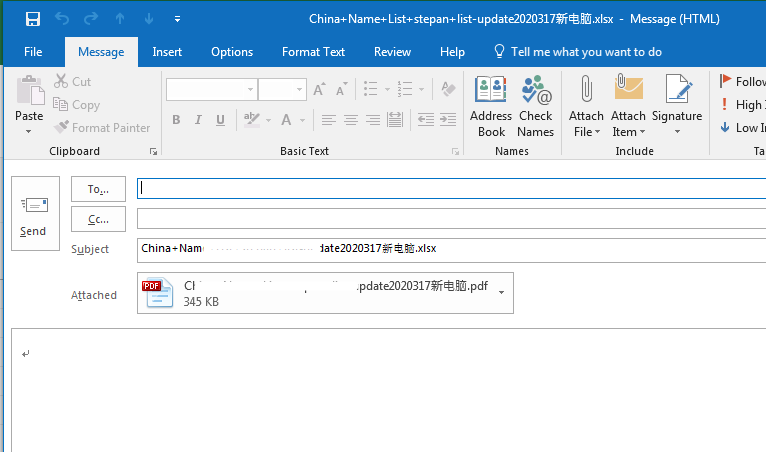Viewport: 766px width, 452px height.
Task: Click Check Names
Action: (535, 107)
